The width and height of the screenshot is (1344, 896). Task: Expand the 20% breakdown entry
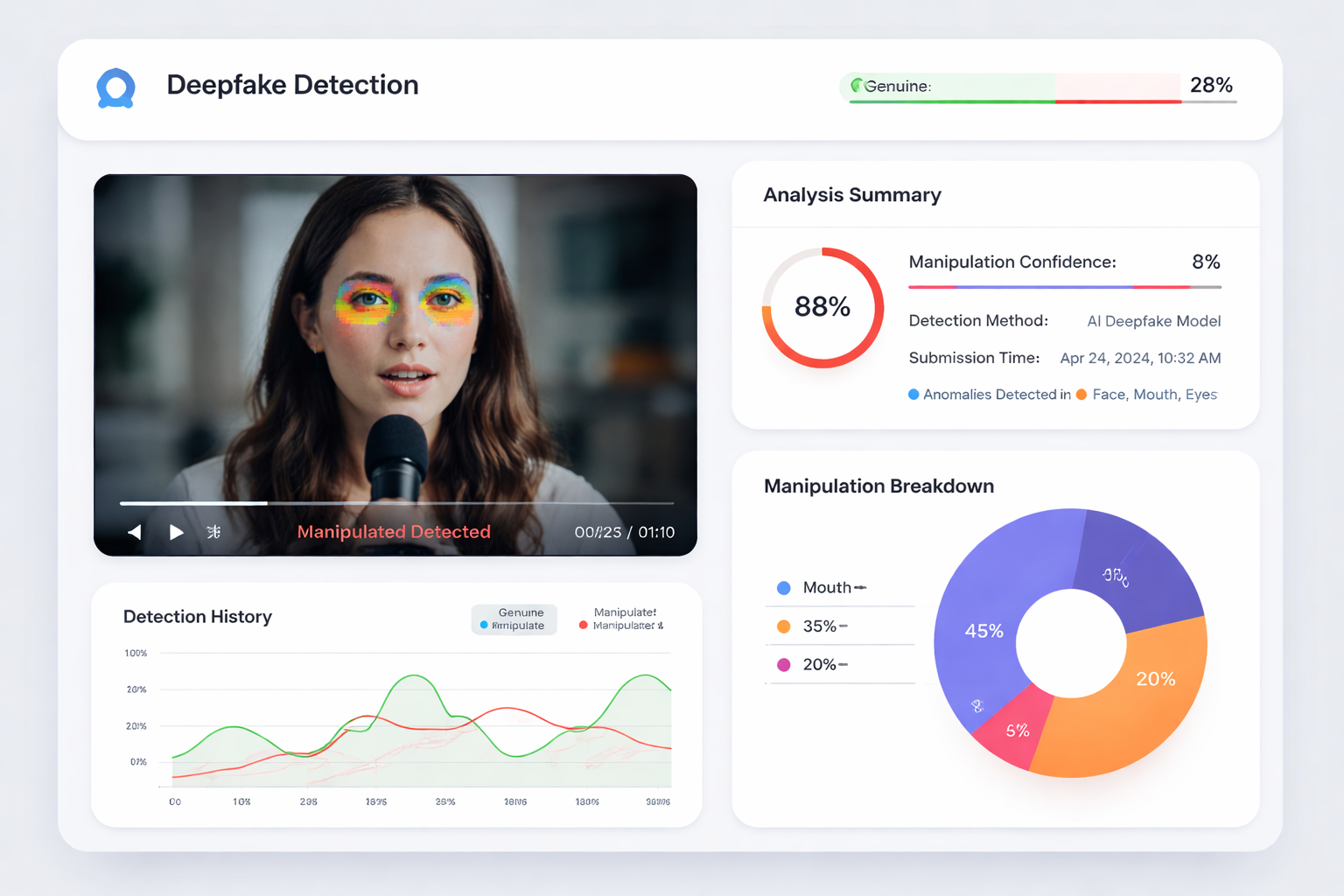pyautogui.click(x=840, y=664)
